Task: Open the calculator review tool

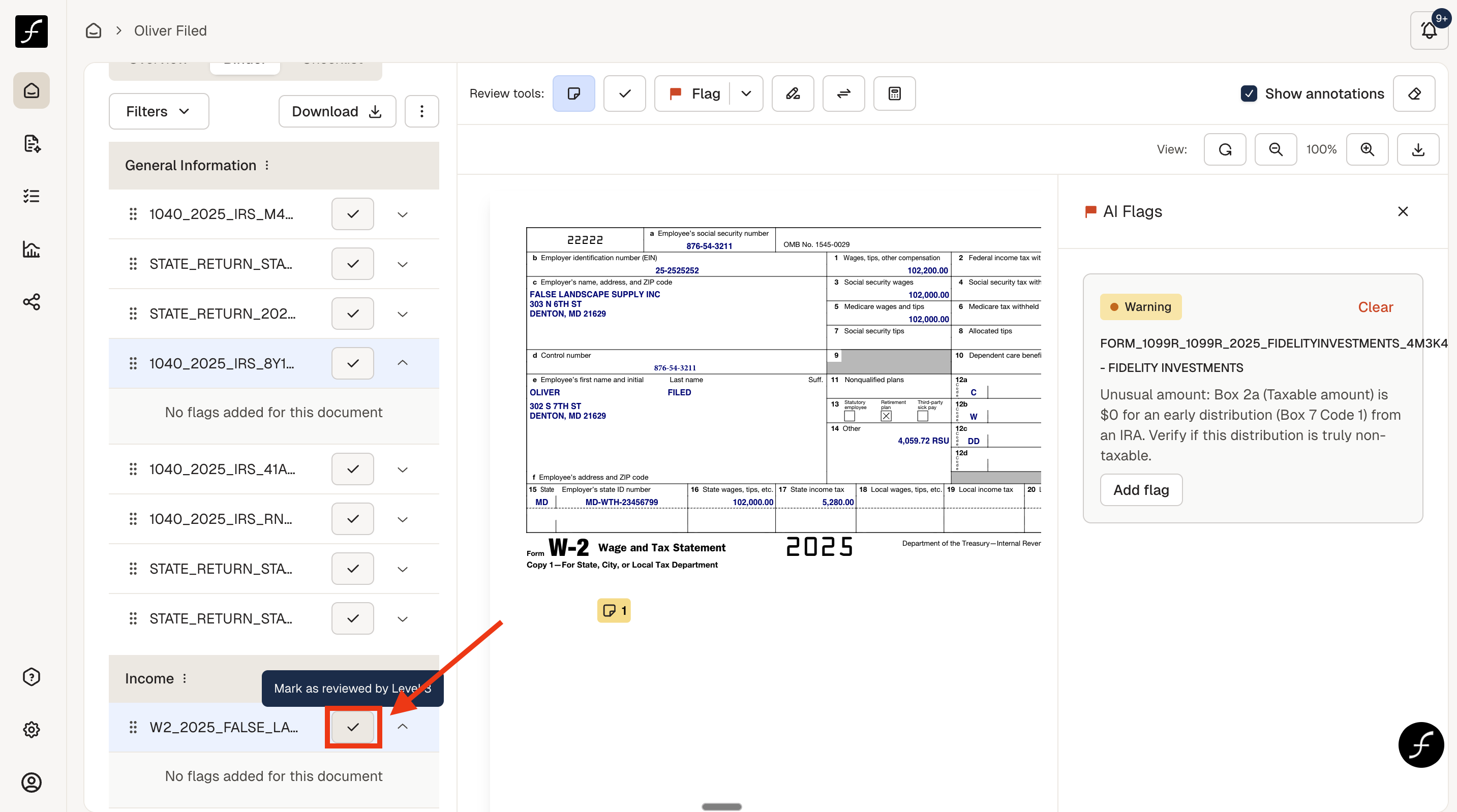Action: [x=894, y=93]
